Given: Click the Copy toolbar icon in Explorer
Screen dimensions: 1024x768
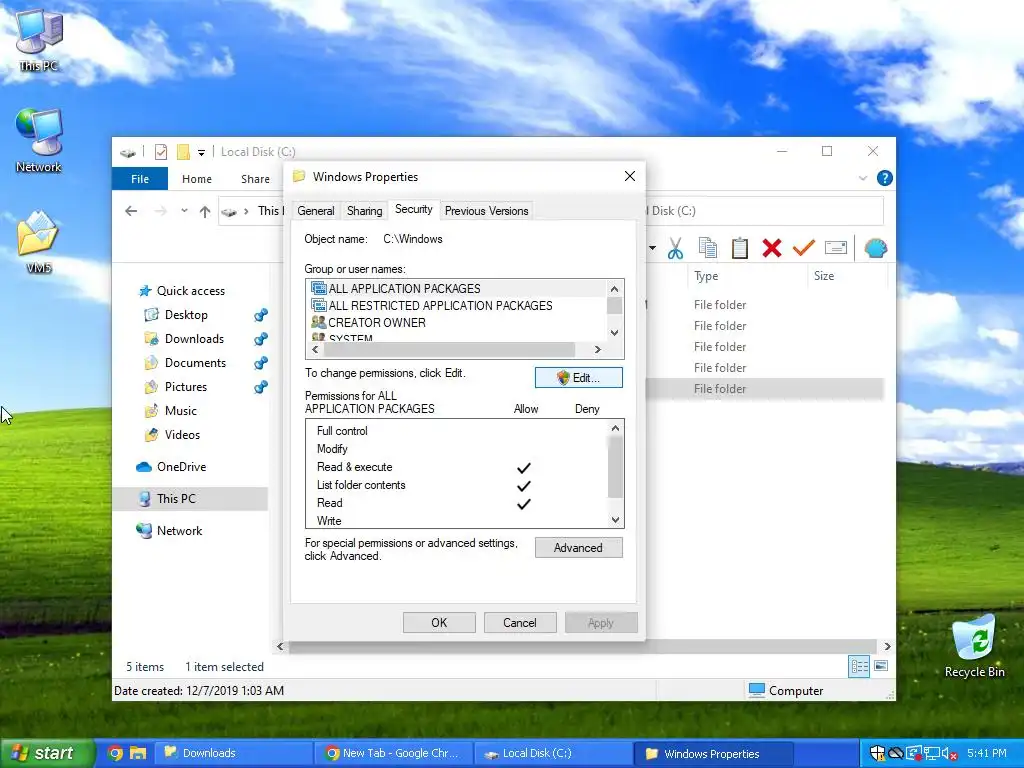Looking at the screenshot, I should (707, 248).
